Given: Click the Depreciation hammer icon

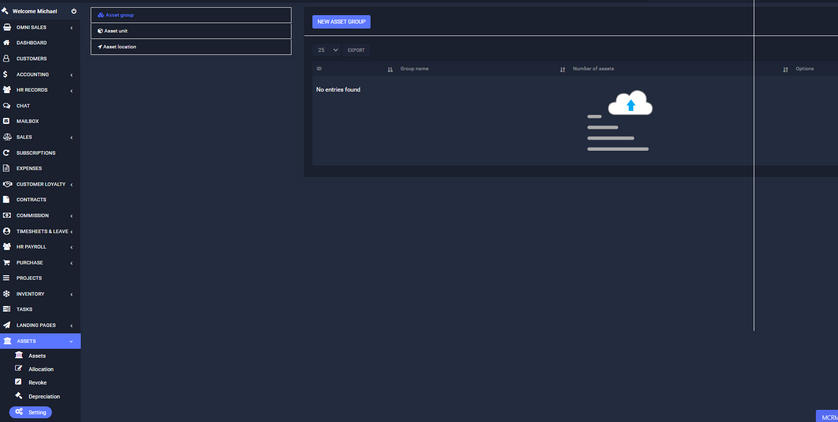Looking at the screenshot, I should pyautogui.click(x=18, y=396).
